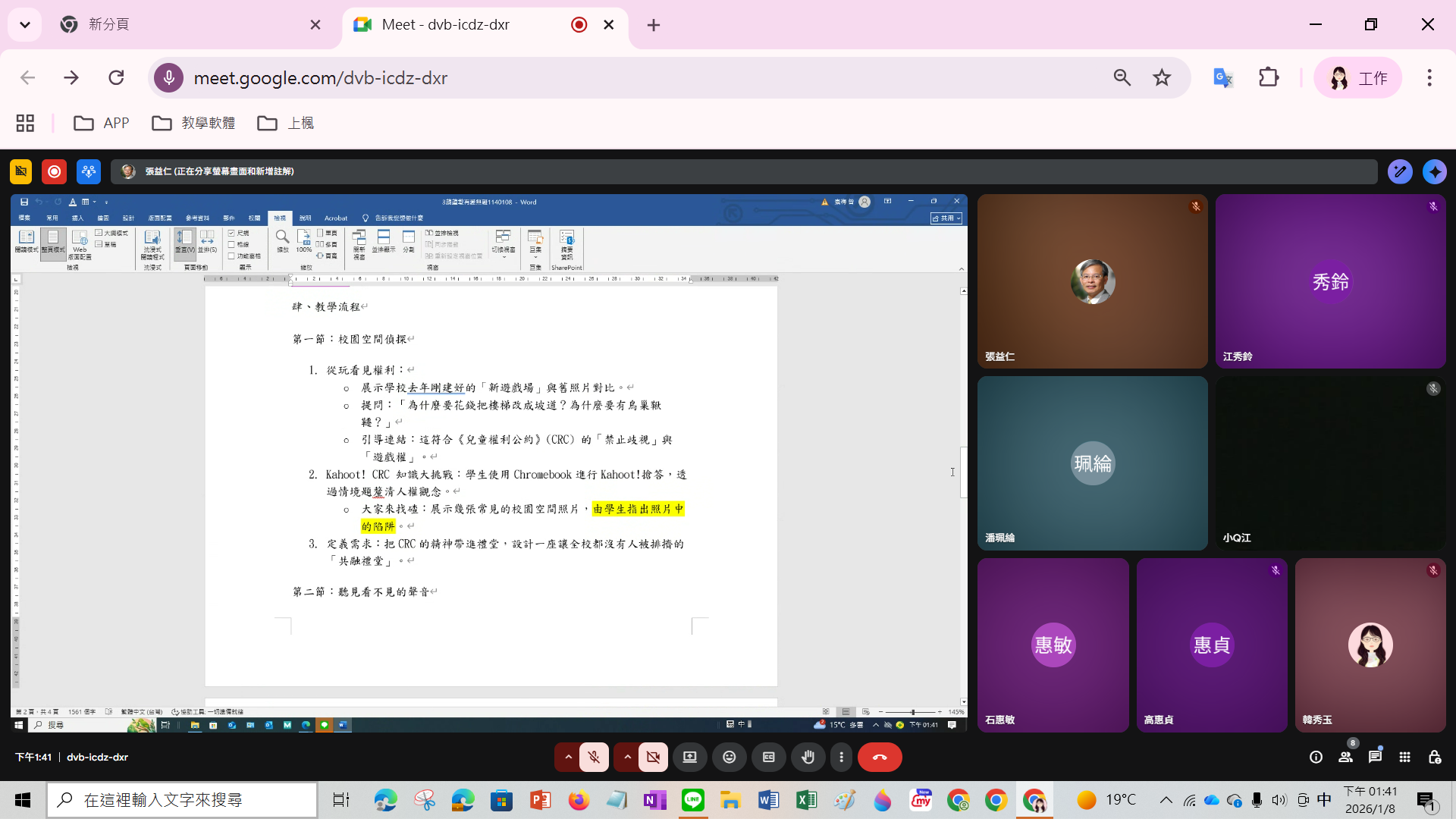Expand video settings arrow beside camera

626,758
